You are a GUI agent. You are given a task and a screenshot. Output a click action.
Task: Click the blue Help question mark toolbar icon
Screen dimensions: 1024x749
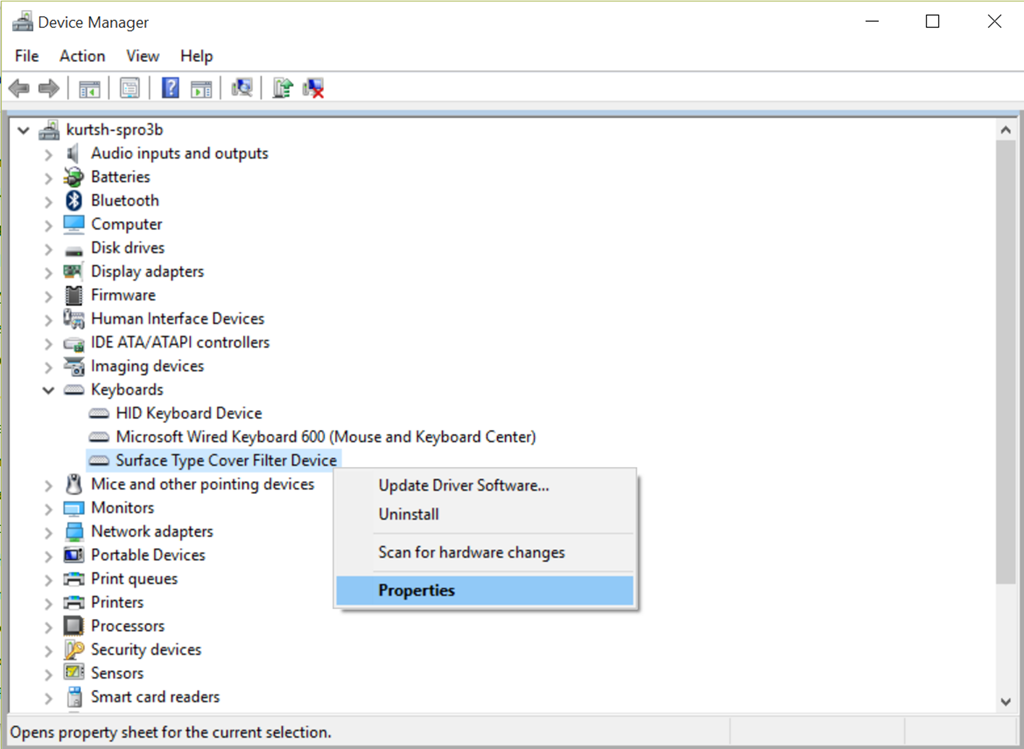point(170,88)
